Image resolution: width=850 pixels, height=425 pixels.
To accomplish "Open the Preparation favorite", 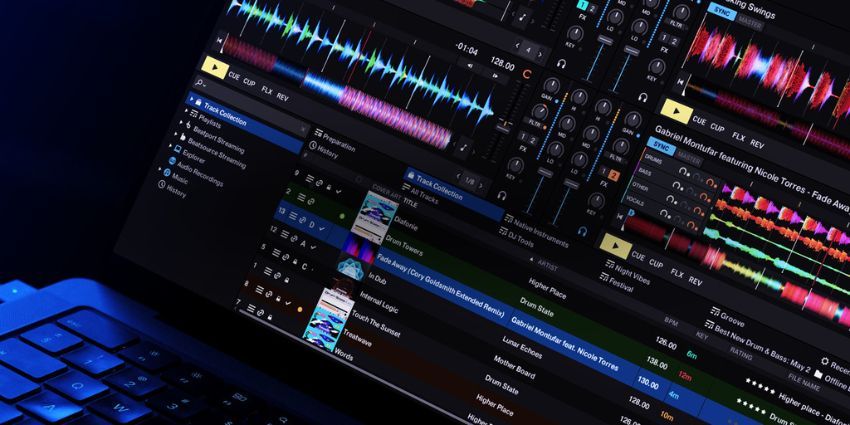I will [334, 140].
